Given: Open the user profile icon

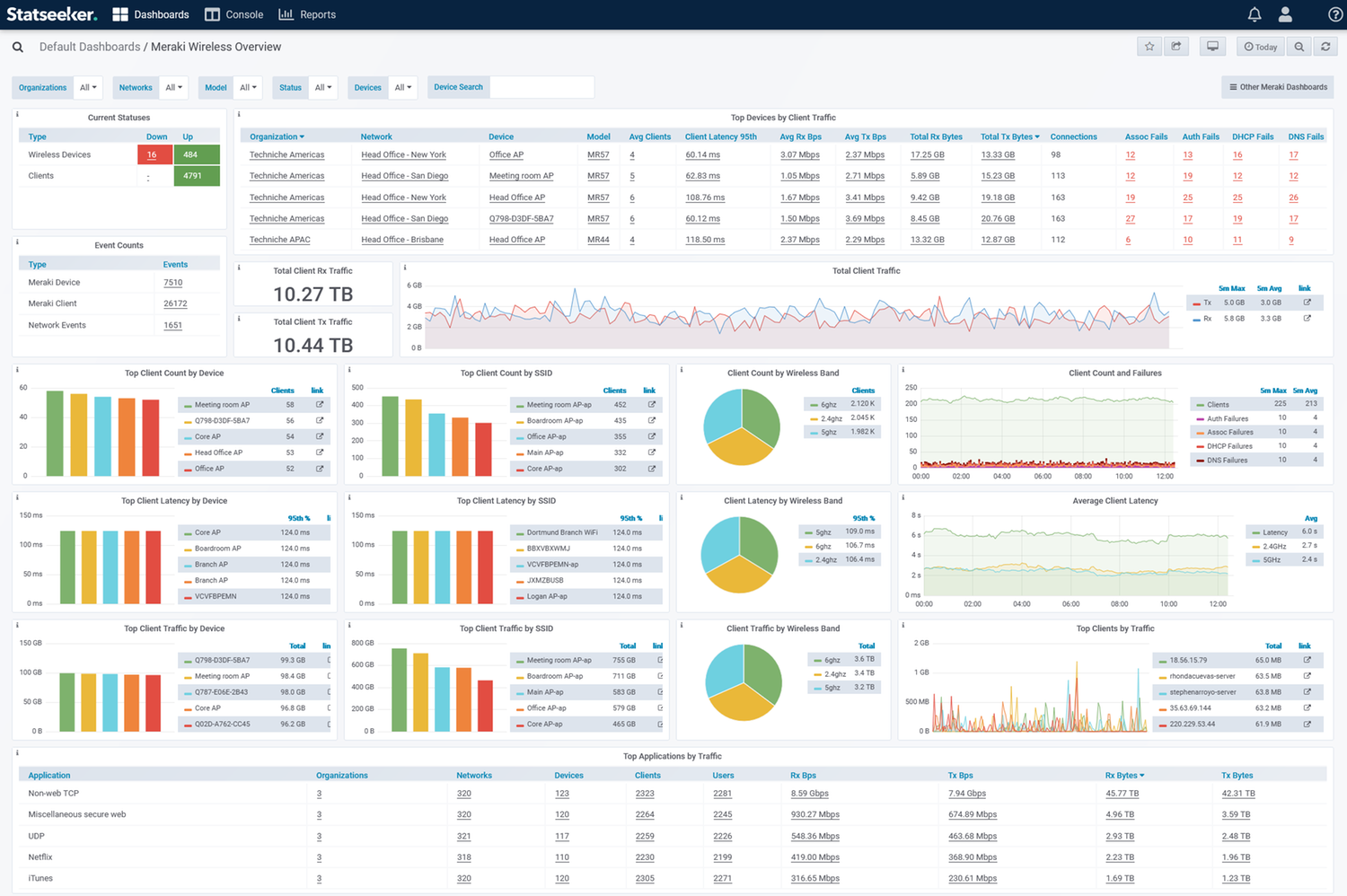Looking at the screenshot, I should coord(1285,13).
